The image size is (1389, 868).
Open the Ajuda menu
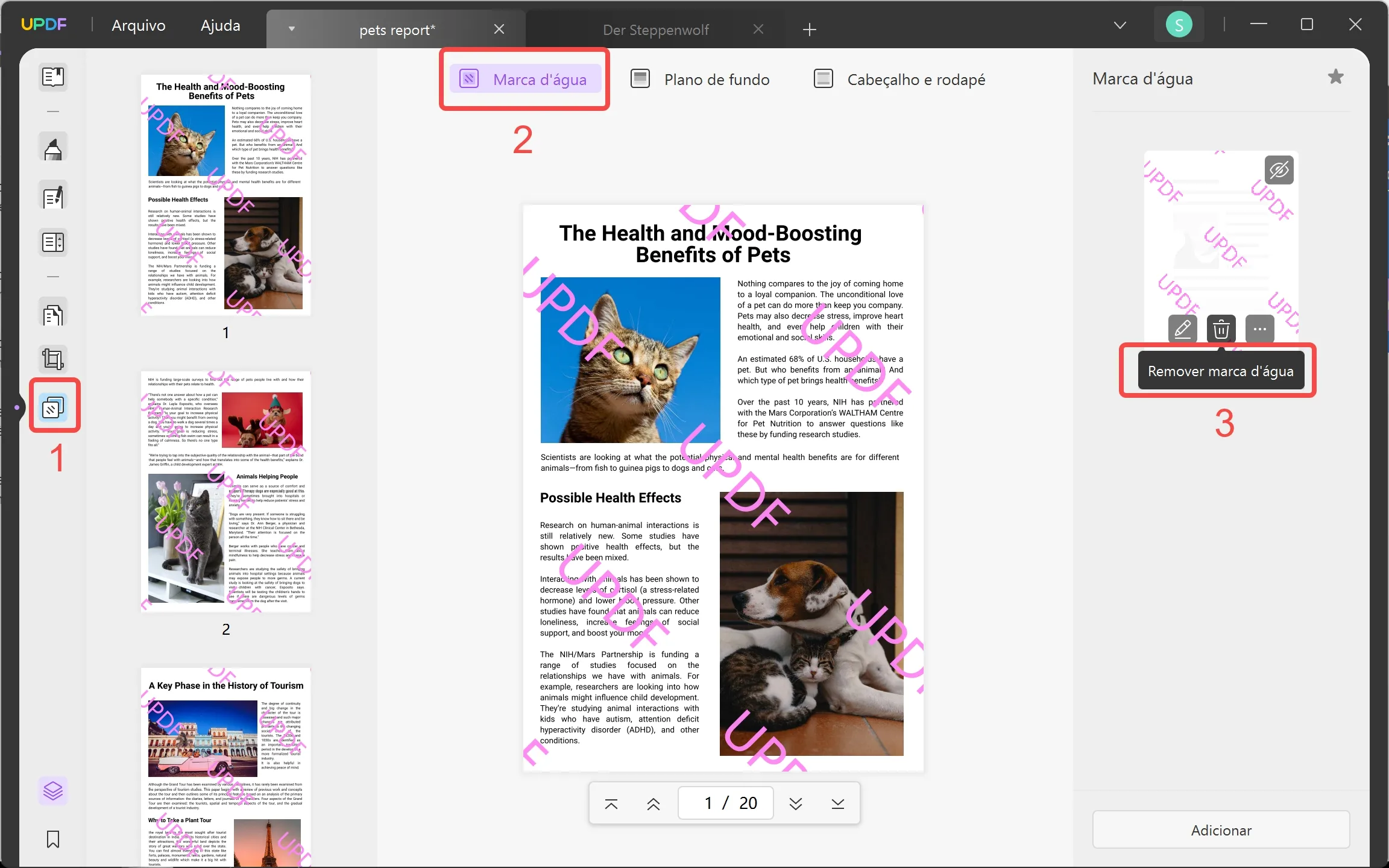(221, 25)
